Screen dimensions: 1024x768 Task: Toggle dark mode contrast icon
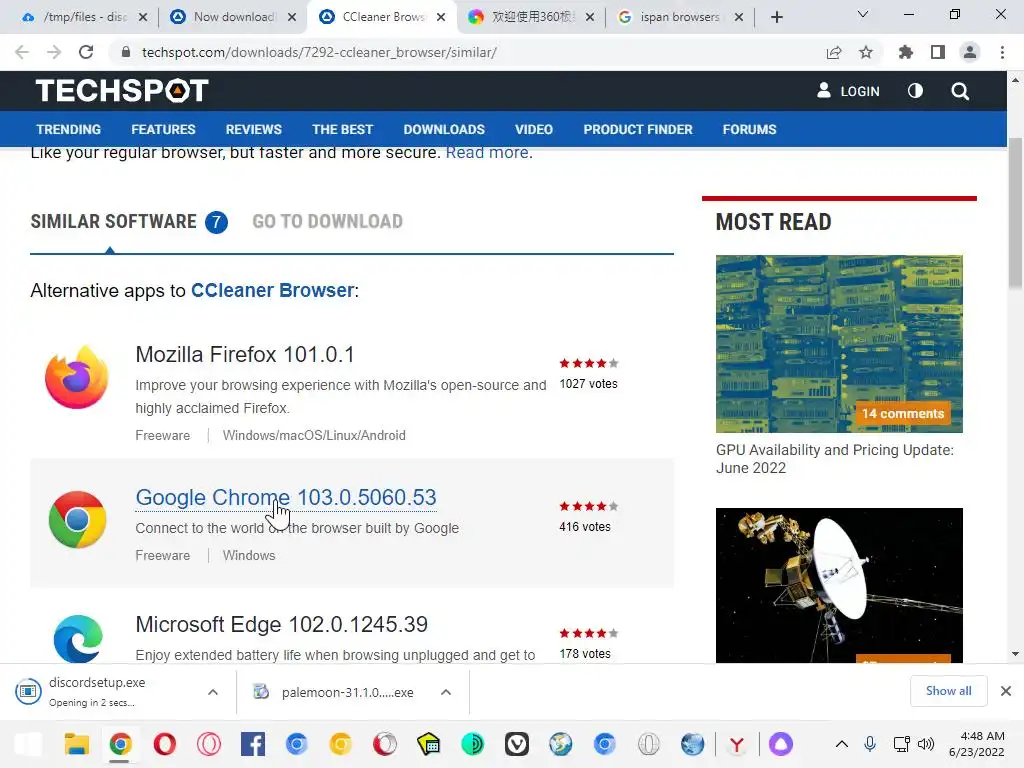point(916,91)
